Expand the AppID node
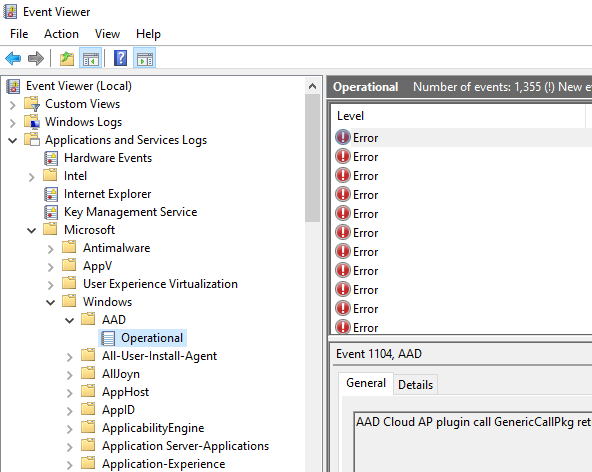Viewport: 592px width, 472px height. click(69, 411)
